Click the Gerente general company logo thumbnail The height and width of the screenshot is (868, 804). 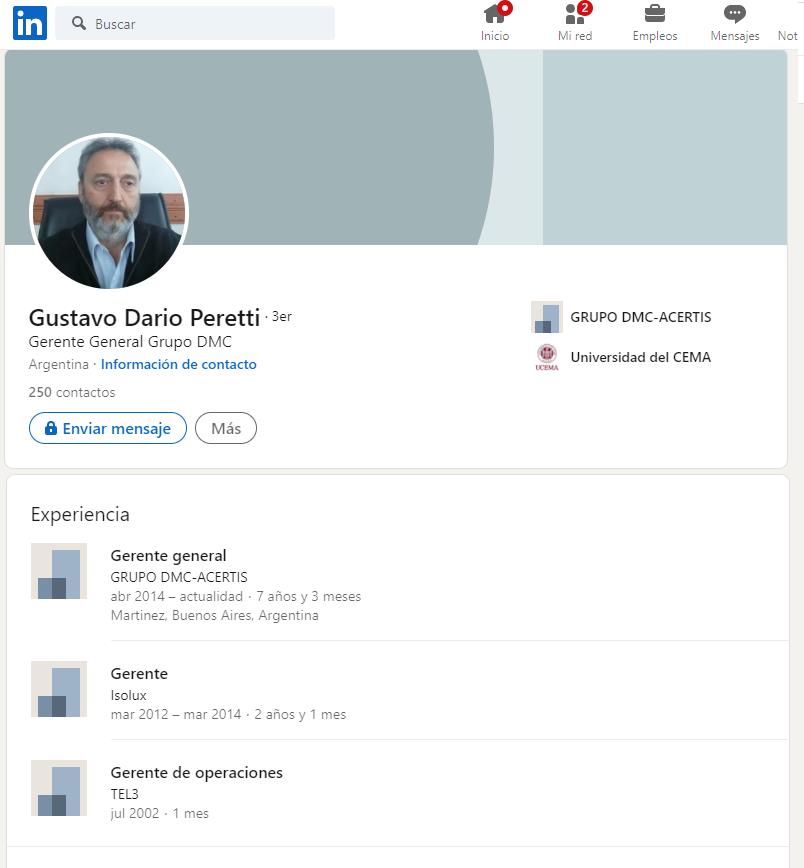pyautogui.click(x=58, y=571)
